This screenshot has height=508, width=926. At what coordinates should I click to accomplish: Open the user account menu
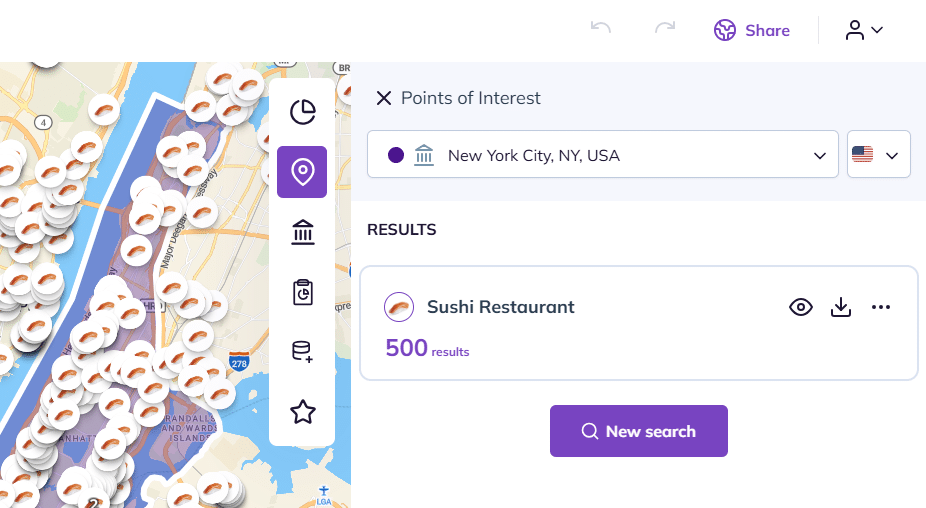click(x=864, y=30)
